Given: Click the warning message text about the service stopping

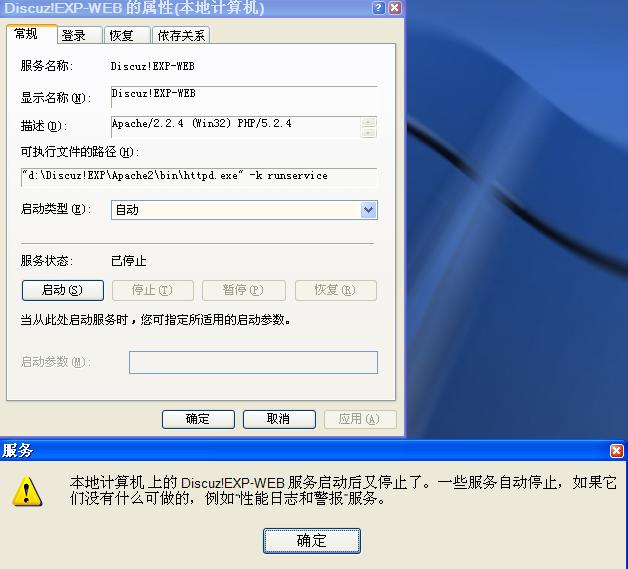Looking at the screenshot, I should (343, 490).
